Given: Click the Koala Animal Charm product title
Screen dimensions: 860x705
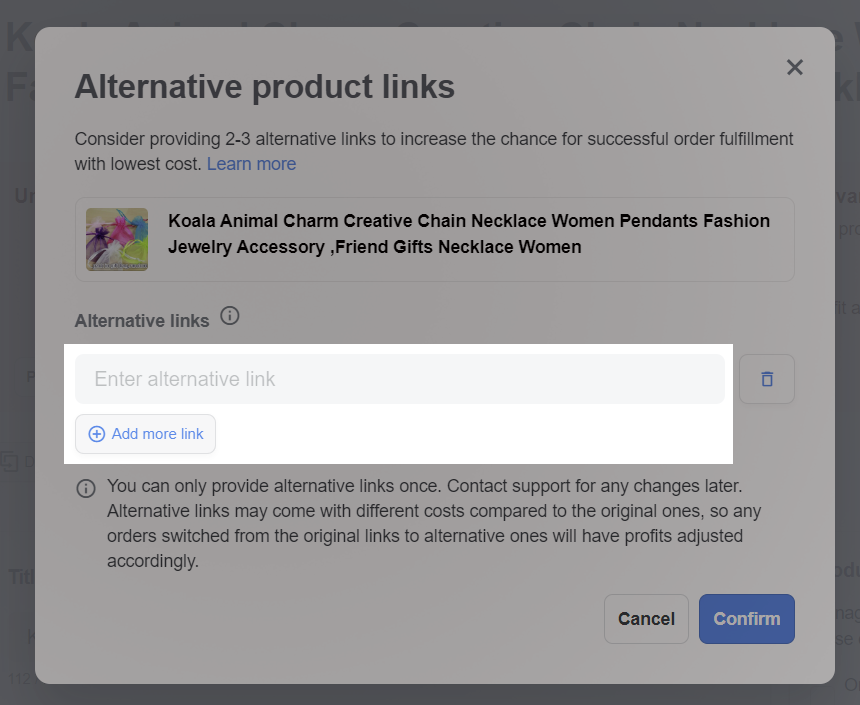Looking at the screenshot, I should pyautogui.click(x=469, y=233).
